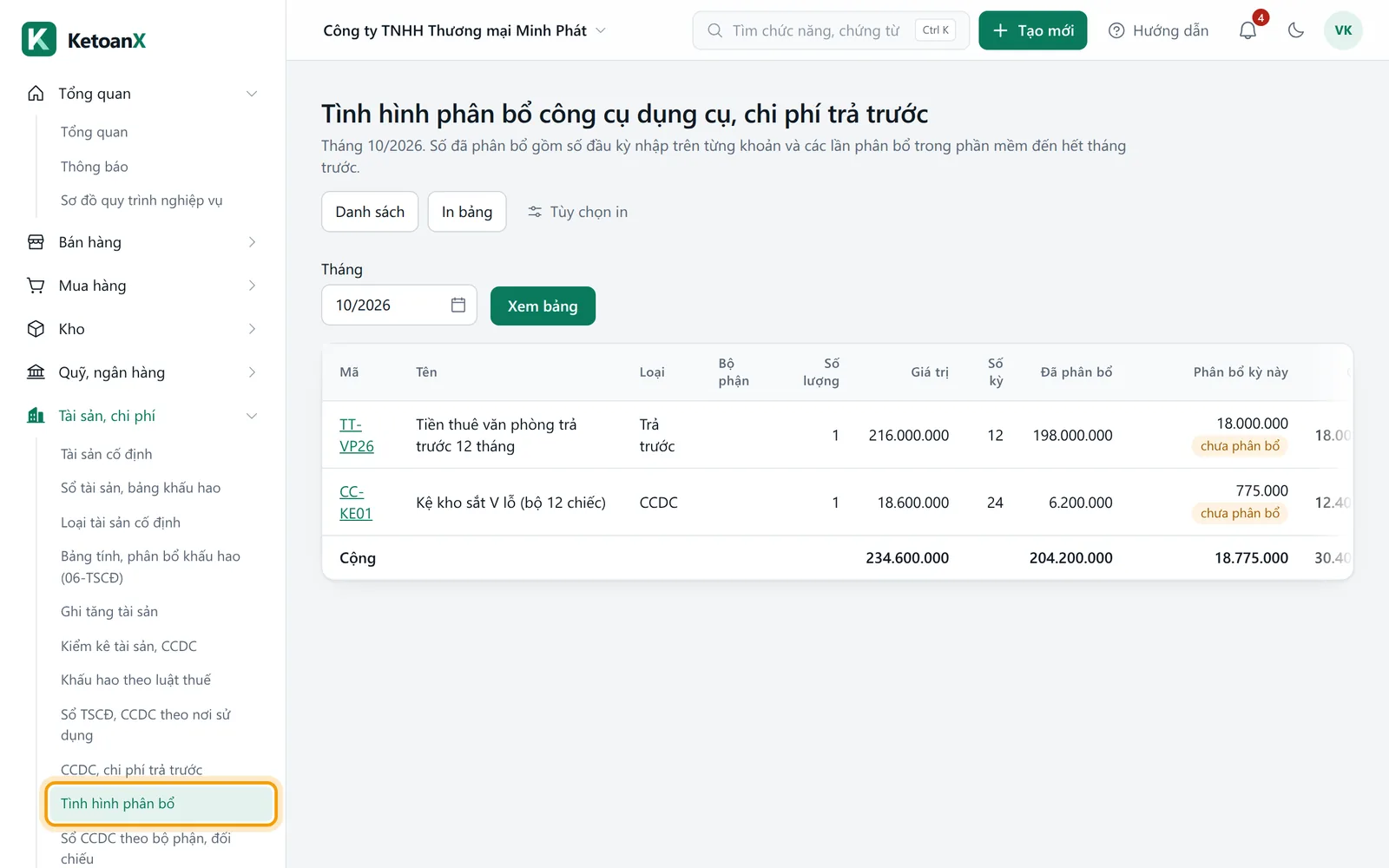Image resolution: width=1389 pixels, height=868 pixels.
Task: Click the search magnifier icon
Action: tap(714, 30)
